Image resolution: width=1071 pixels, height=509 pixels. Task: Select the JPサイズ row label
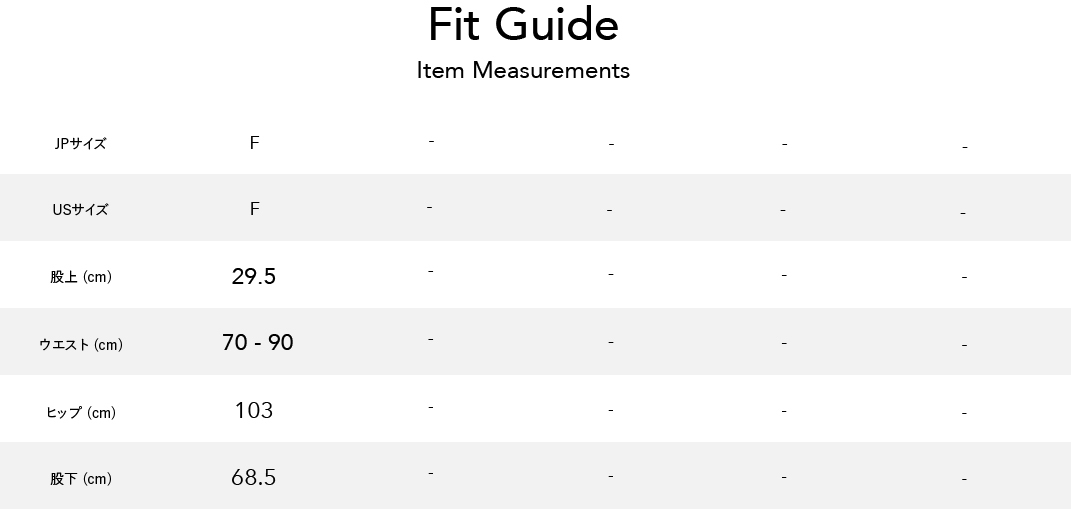pyautogui.click(x=81, y=143)
